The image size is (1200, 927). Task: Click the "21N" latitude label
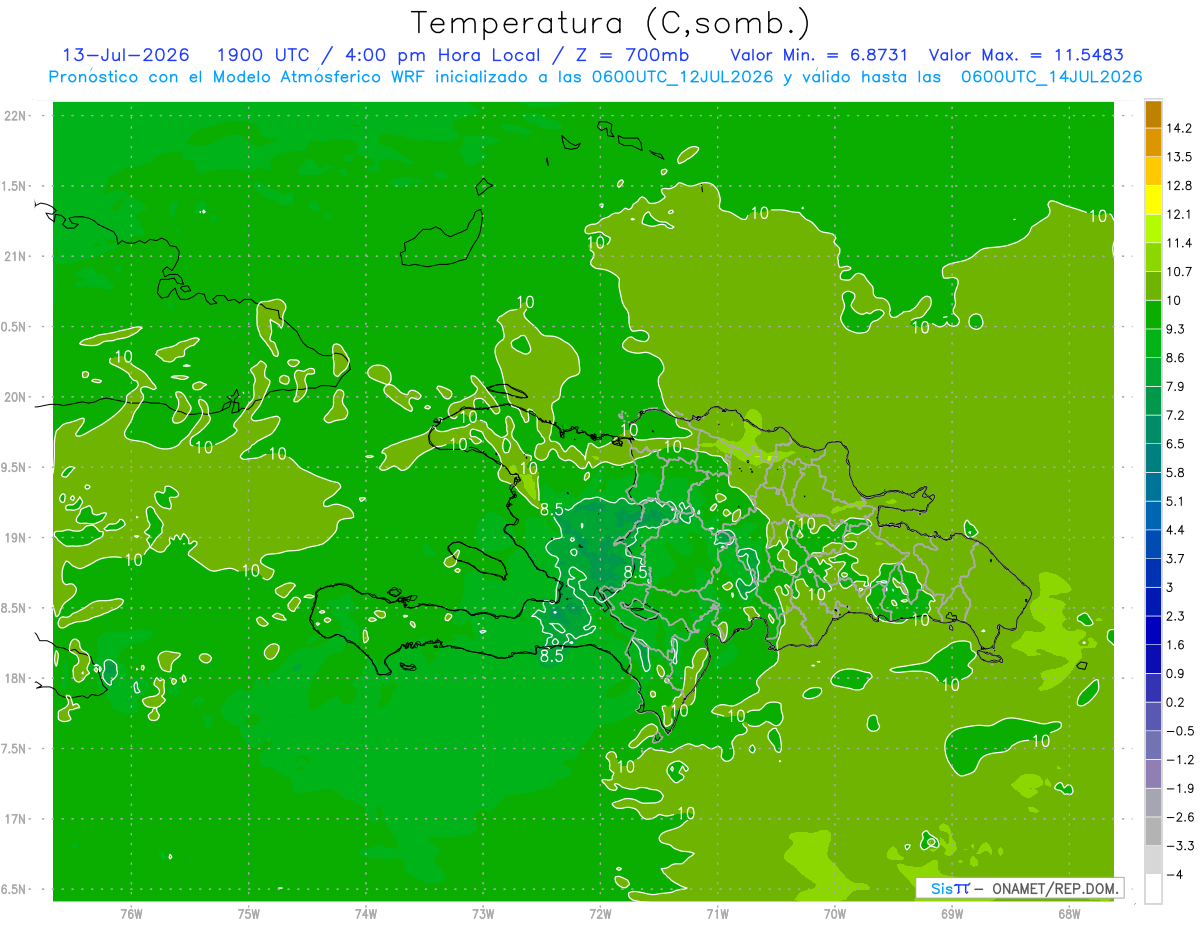tap(16, 257)
